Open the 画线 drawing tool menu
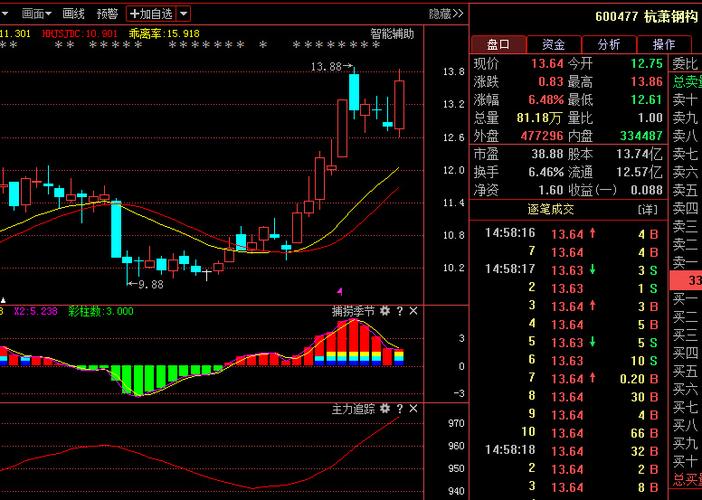702x500 pixels. [73, 14]
